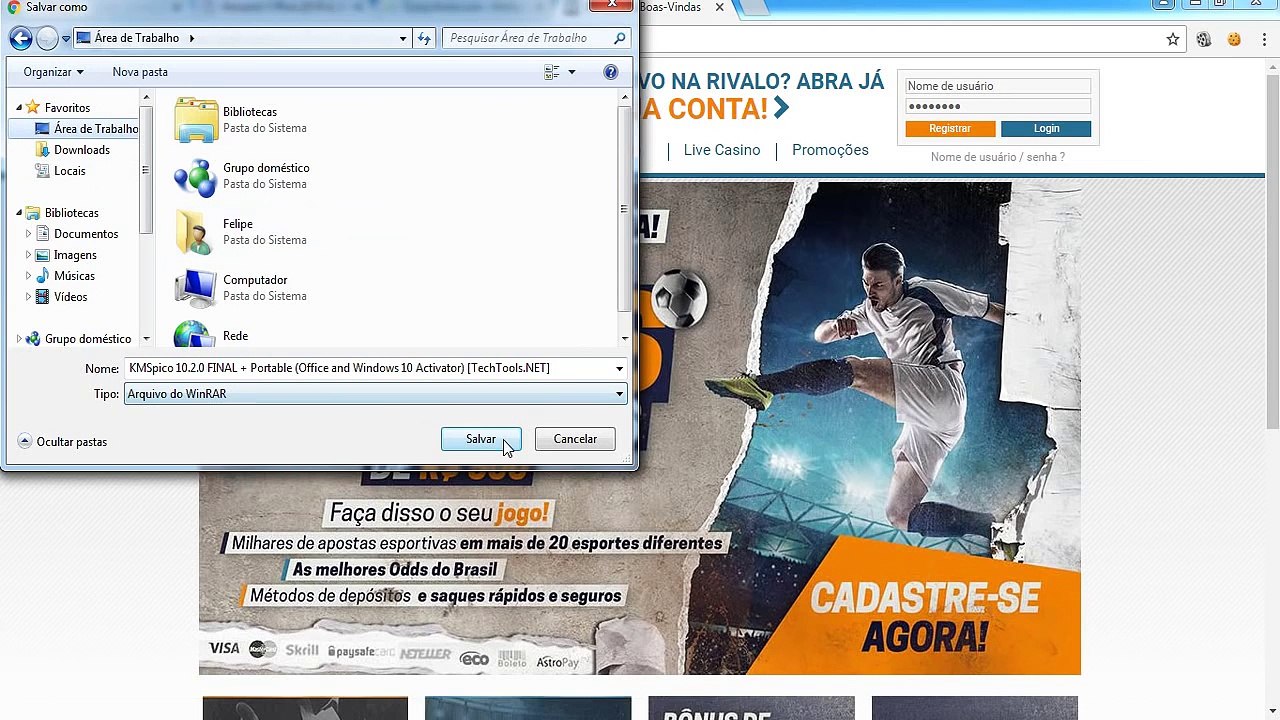This screenshot has width=1280, height=720.
Task: Collapse the Favoritos tree group
Action: point(18,108)
